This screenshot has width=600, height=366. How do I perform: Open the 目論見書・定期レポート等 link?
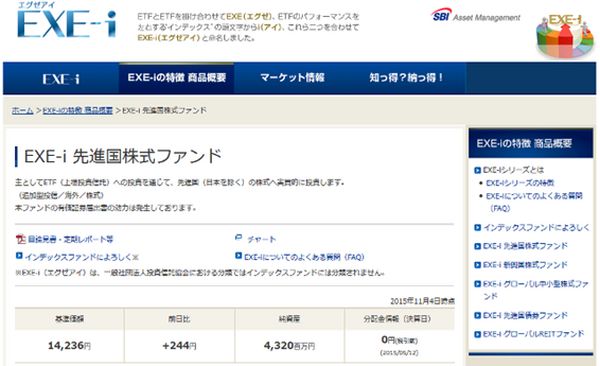pyautogui.click(x=70, y=240)
